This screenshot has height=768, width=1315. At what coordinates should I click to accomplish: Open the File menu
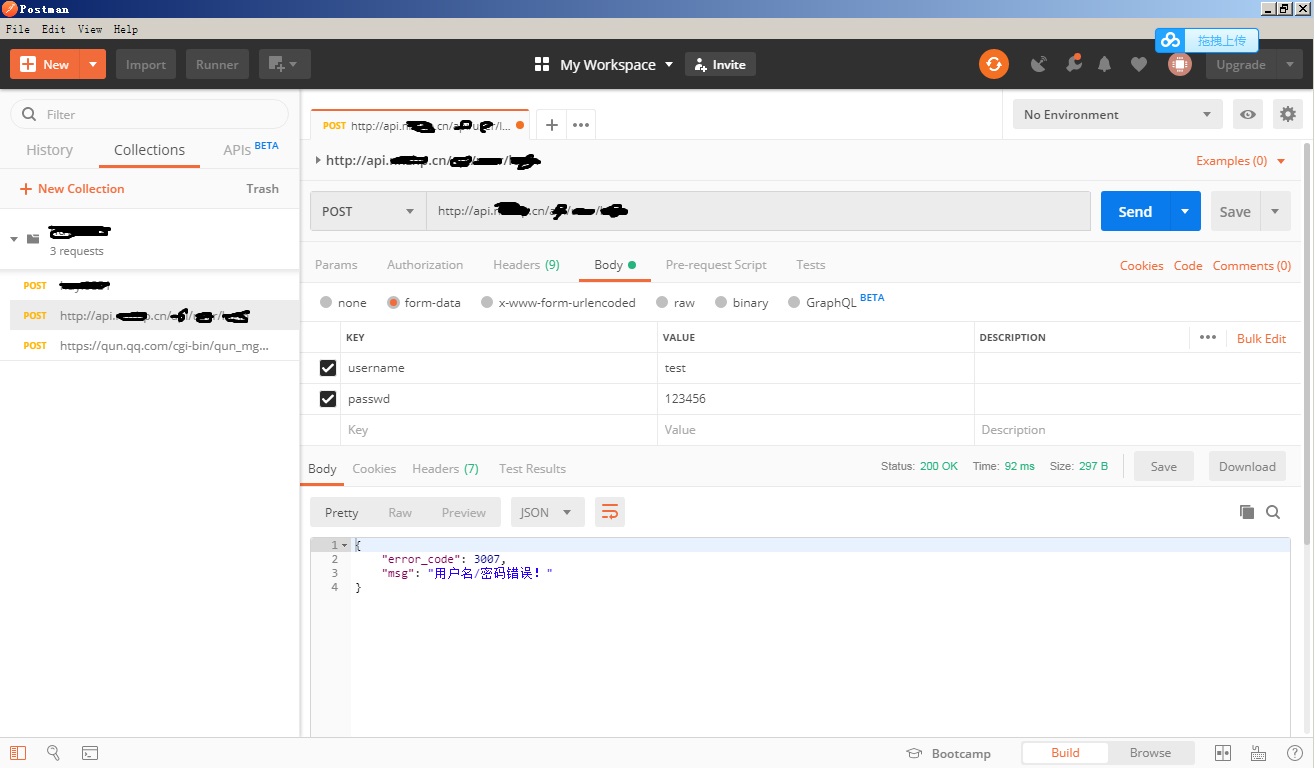click(x=18, y=29)
